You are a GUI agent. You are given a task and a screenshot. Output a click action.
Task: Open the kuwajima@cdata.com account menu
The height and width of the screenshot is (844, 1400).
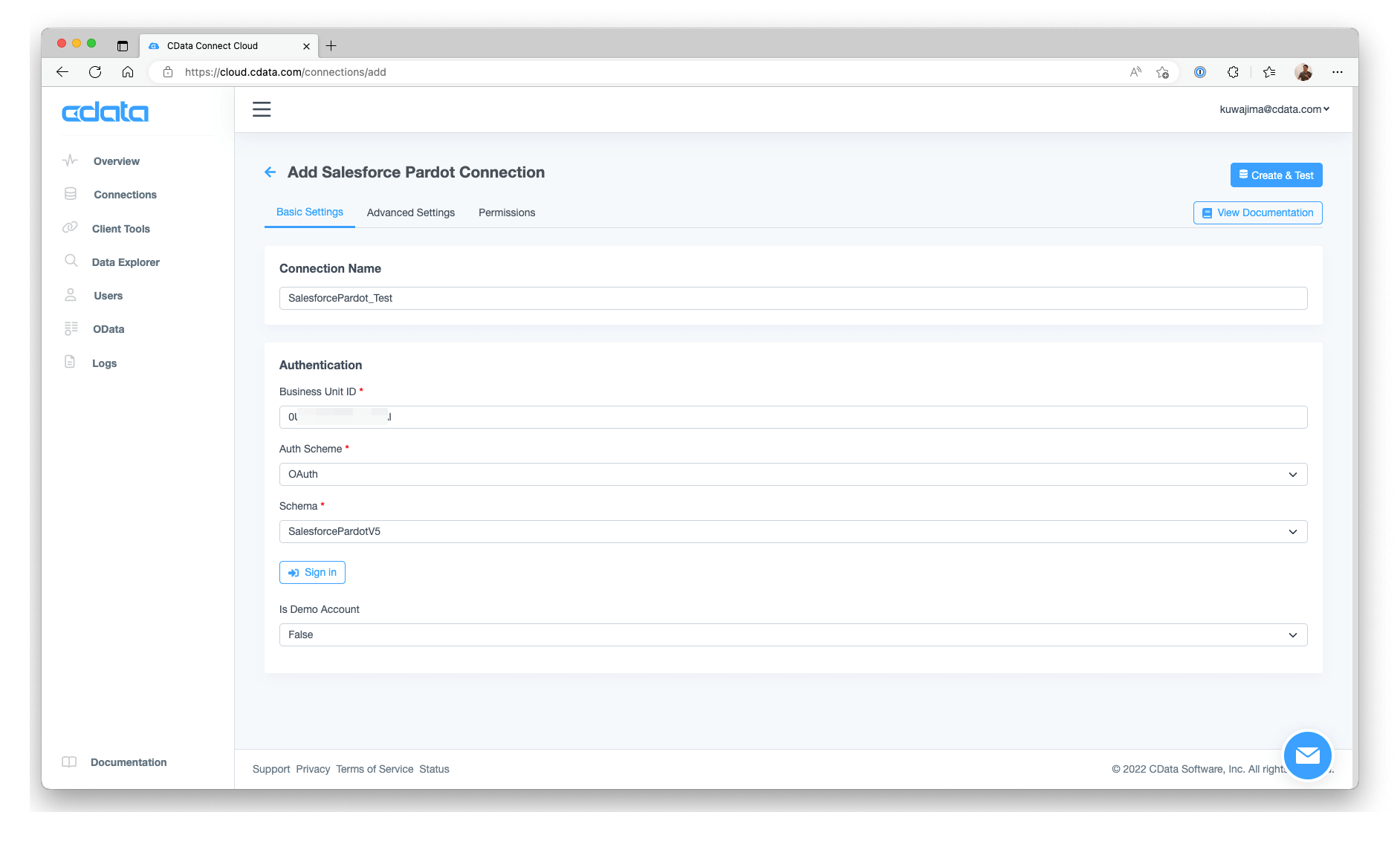pos(1274,109)
